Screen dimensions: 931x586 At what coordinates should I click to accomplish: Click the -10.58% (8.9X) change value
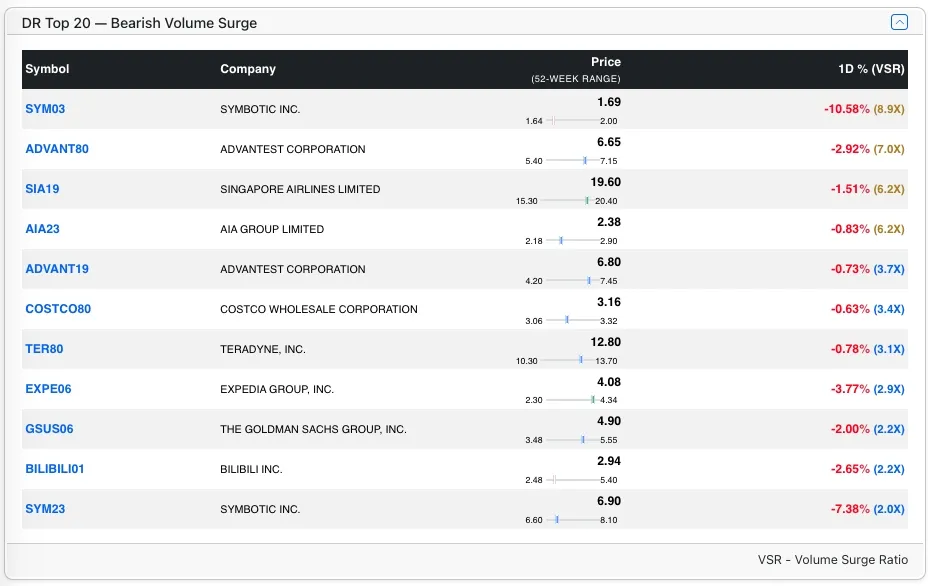coord(864,109)
